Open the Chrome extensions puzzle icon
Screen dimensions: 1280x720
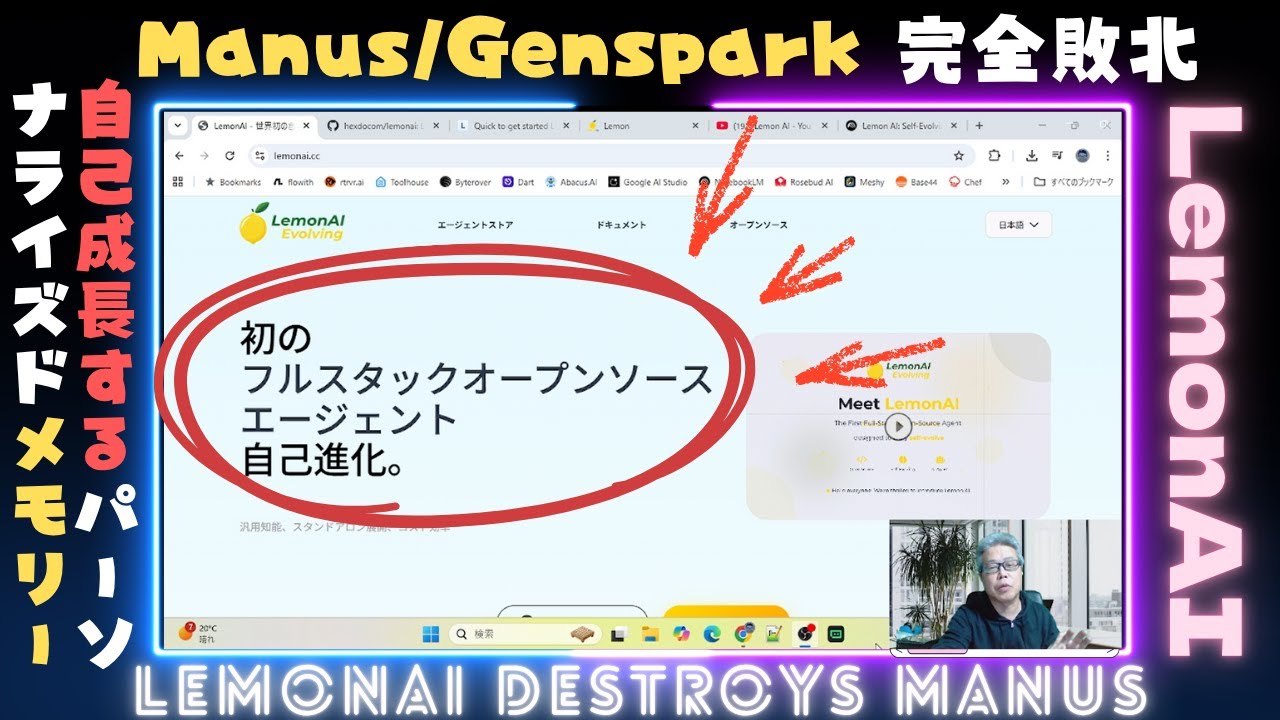point(994,156)
